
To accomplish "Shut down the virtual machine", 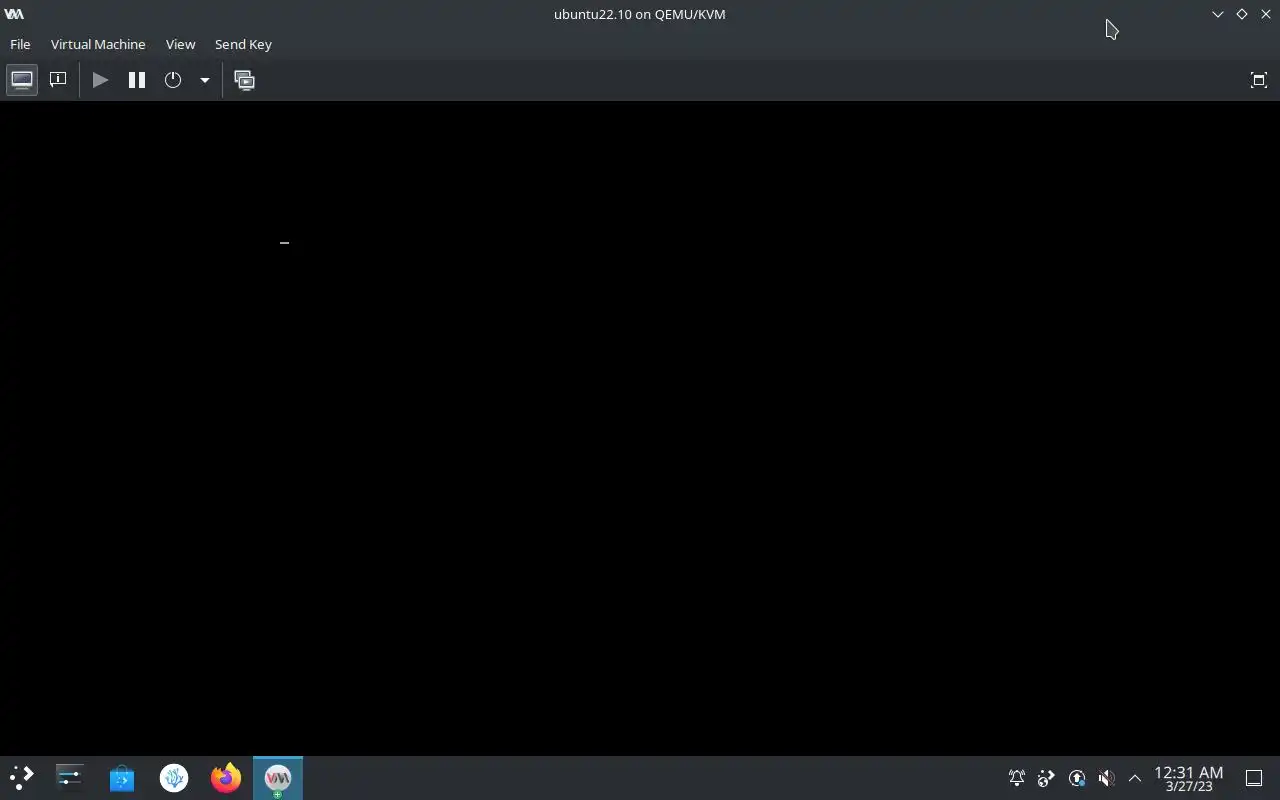I will pos(173,80).
